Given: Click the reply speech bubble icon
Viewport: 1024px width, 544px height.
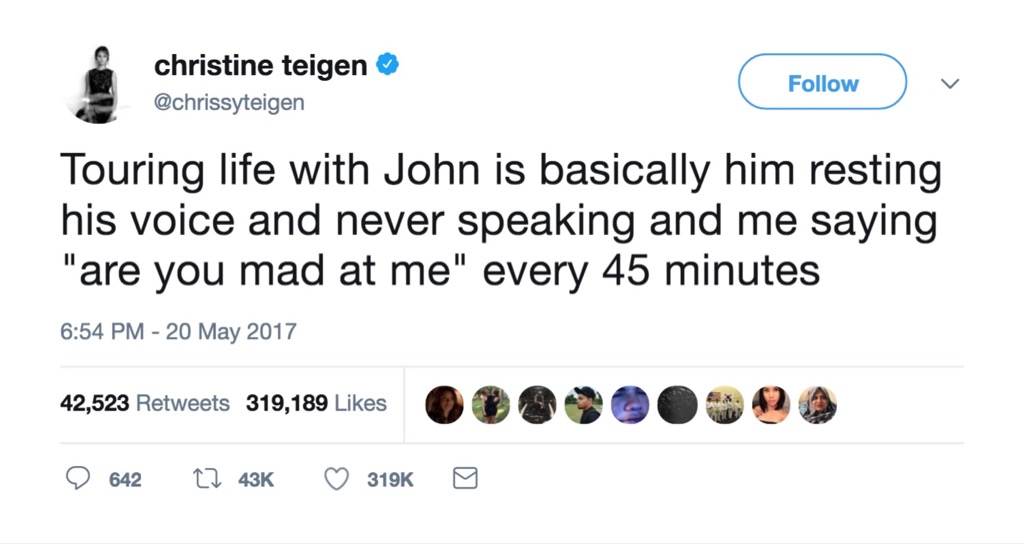Looking at the screenshot, I should pos(78,480).
